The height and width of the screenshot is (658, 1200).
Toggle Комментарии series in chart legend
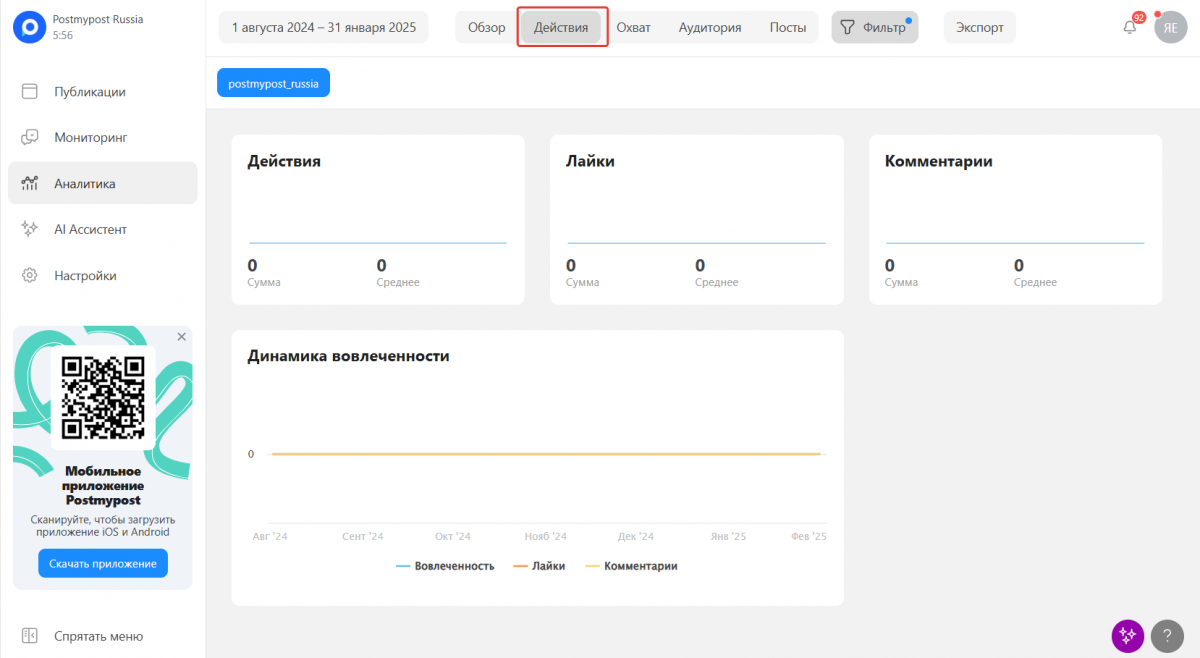(631, 566)
